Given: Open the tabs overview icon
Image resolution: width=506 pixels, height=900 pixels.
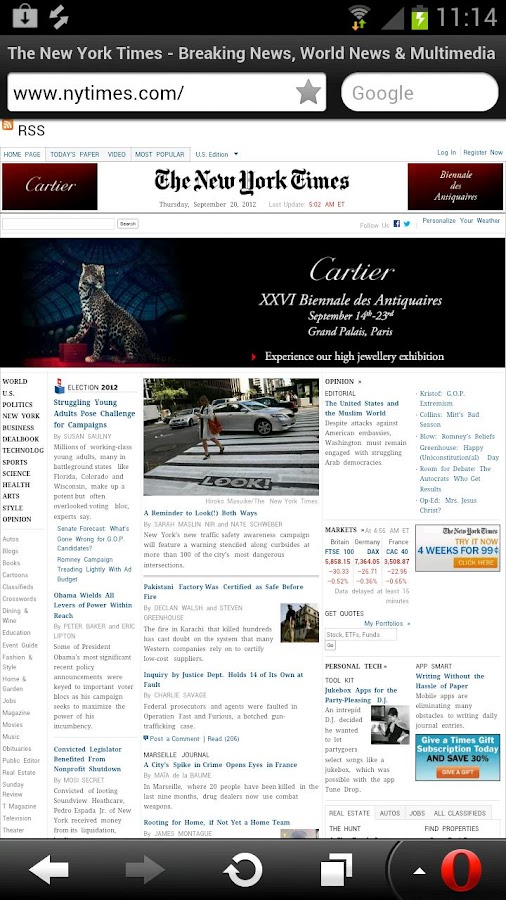Looking at the screenshot, I should pos(336,870).
